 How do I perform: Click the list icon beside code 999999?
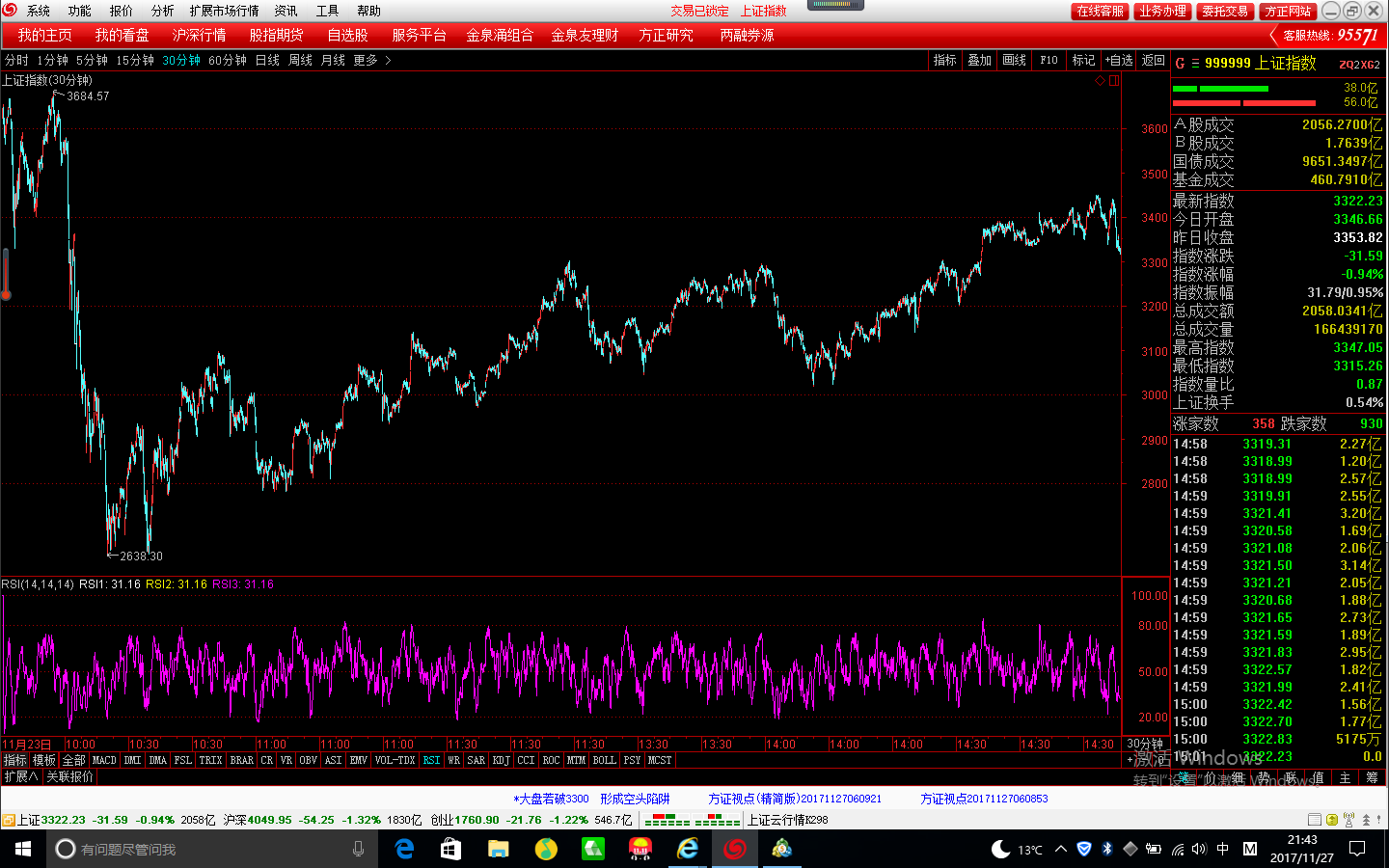point(1195,64)
